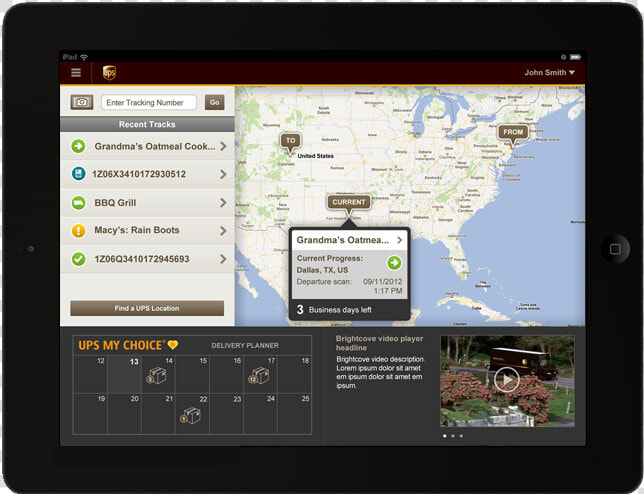Tap the camera scan icon
644x494 pixels.
pos(82,102)
